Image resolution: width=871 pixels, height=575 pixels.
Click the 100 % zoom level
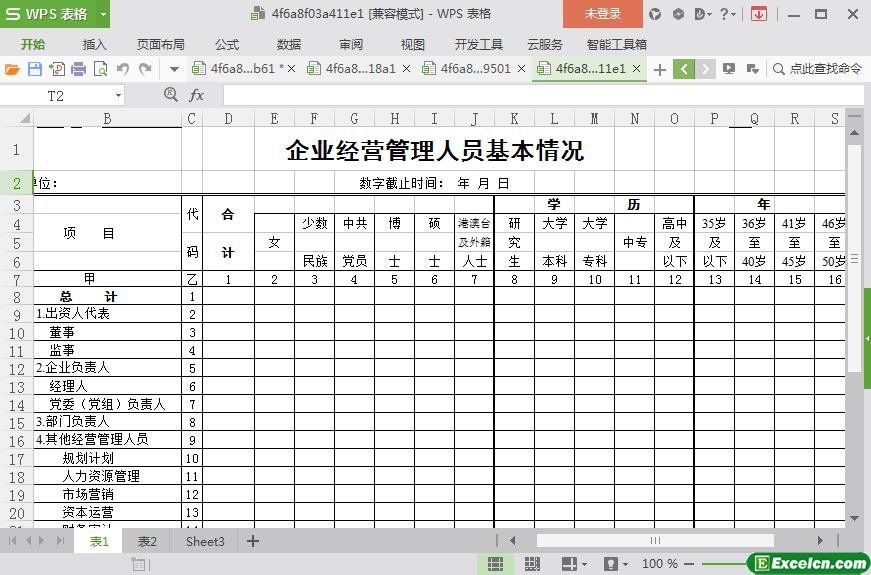pos(660,564)
